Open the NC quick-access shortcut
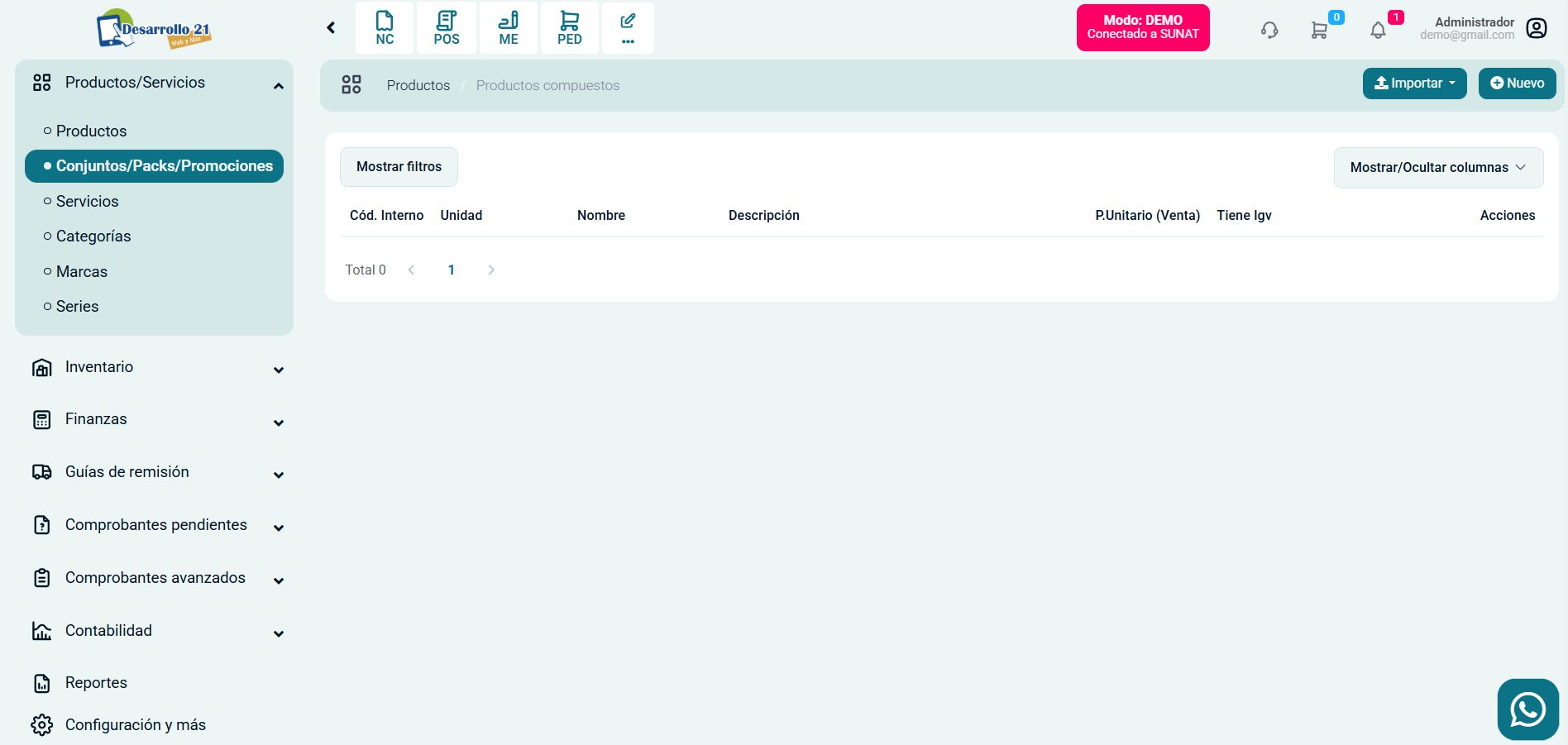Screen dimensions: 1568x745 point(385,28)
